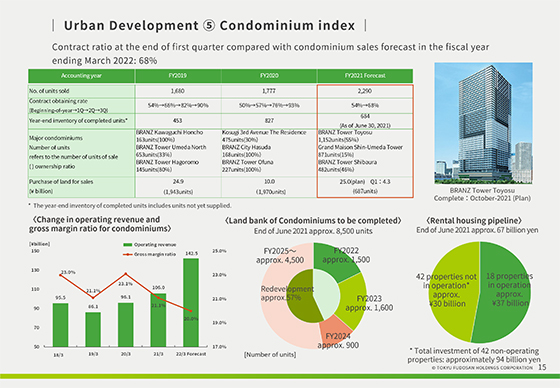Select the 'FY2019' column header
Viewport: 560px width, 388px height.
point(178,76)
